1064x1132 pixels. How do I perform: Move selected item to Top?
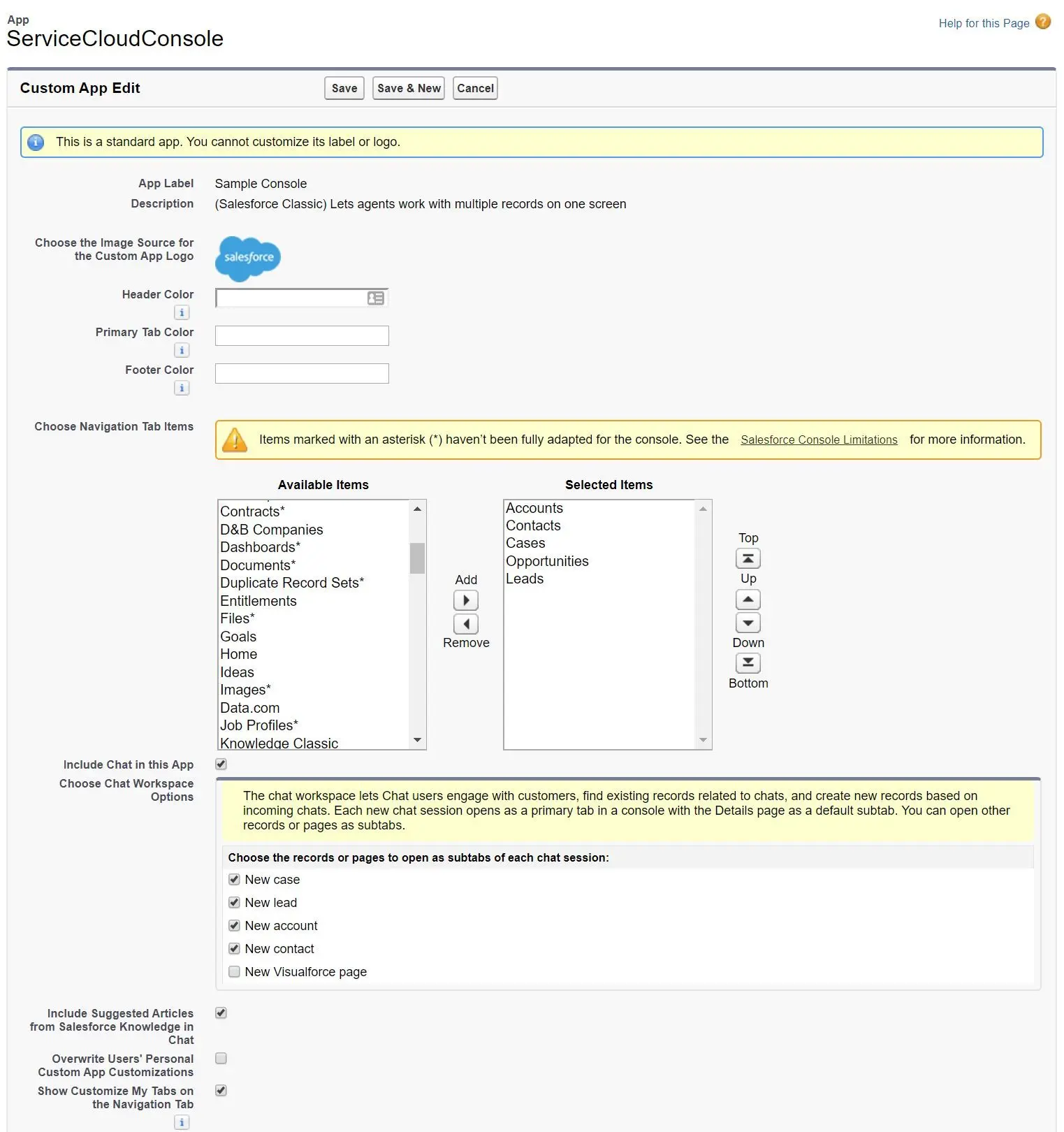[748, 558]
